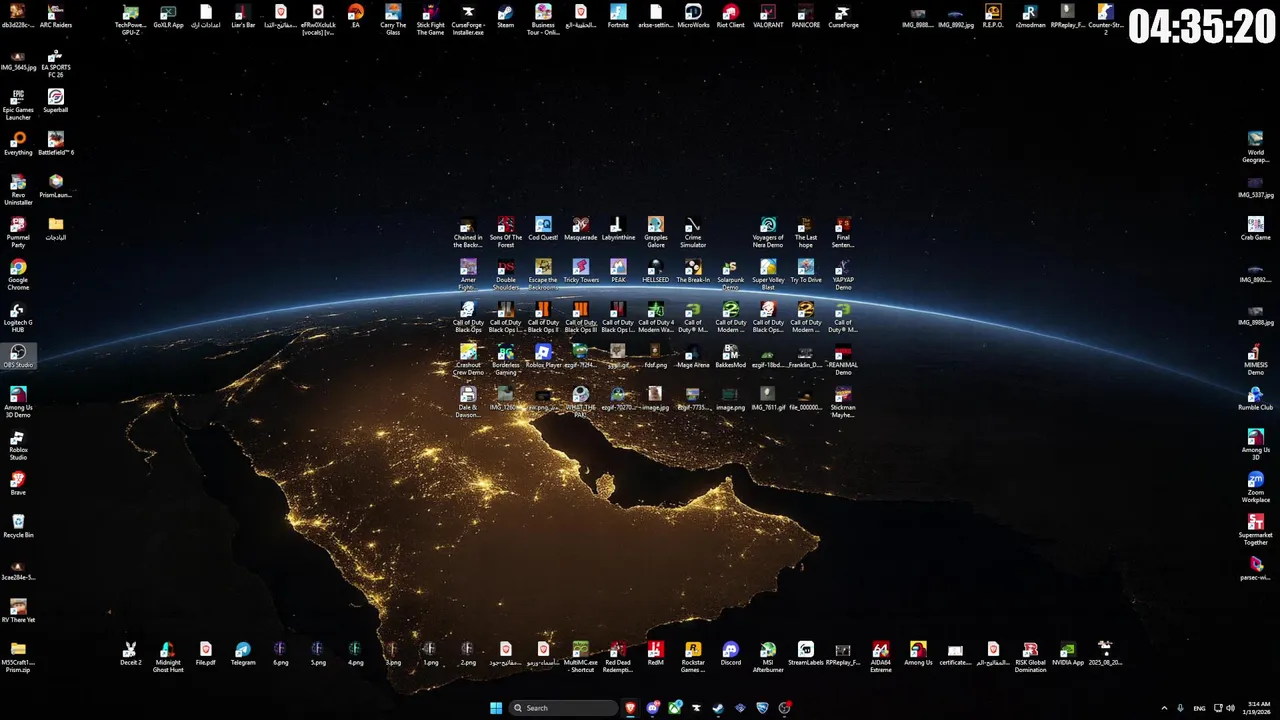This screenshot has height=720, width=1280.
Task: Open the OBS Studio desktop shortcut
Action: pyautogui.click(x=18, y=356)
